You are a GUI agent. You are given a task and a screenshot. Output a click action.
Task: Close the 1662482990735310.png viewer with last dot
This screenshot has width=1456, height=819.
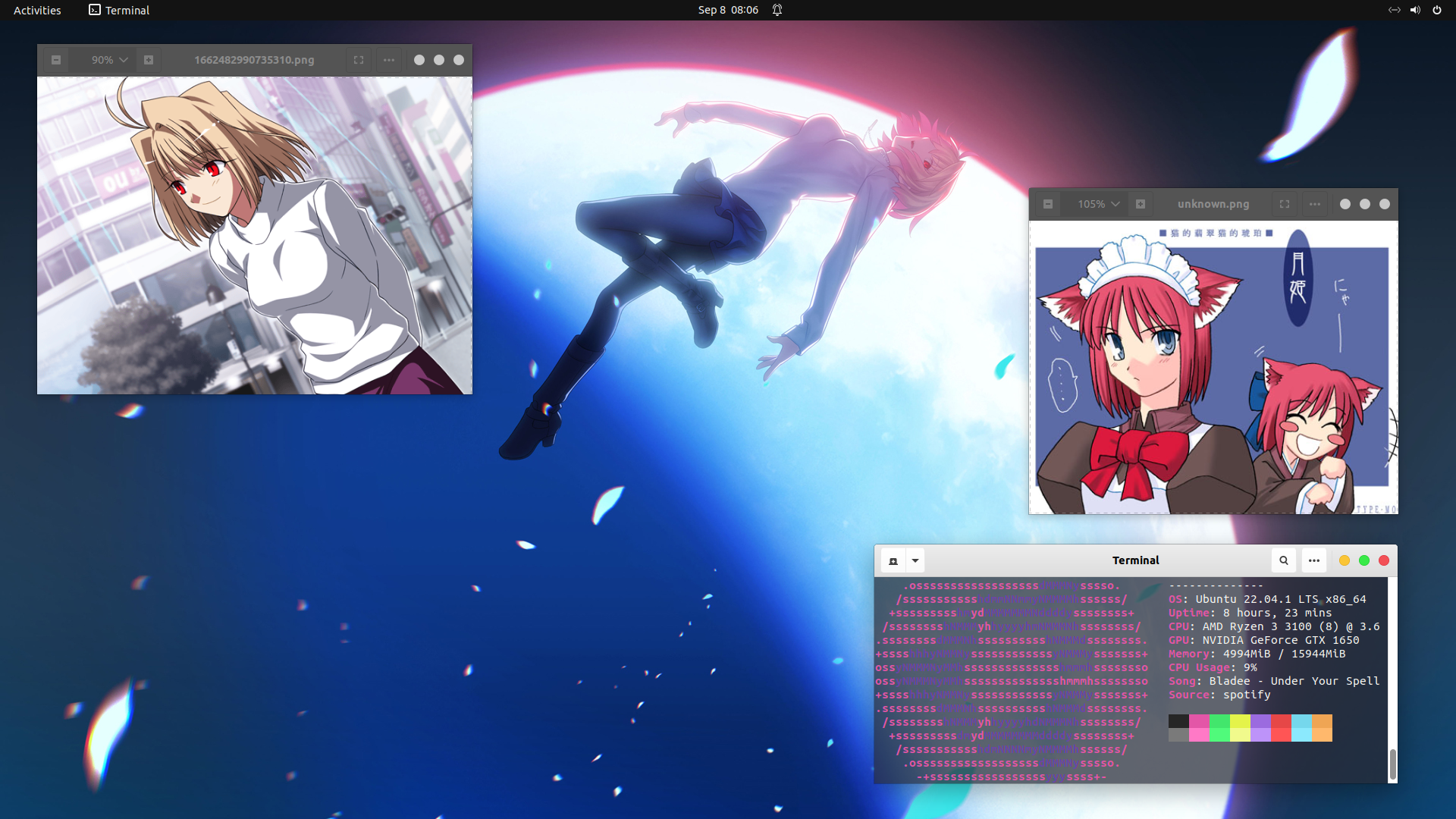pos(459,60)
